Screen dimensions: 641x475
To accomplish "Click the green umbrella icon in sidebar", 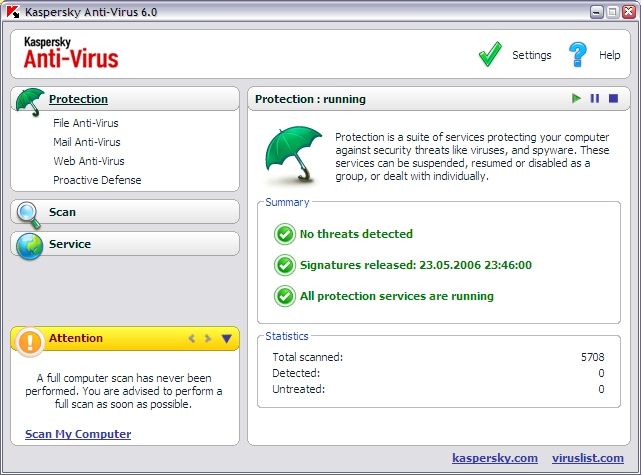I will click(x=30, y=101).
